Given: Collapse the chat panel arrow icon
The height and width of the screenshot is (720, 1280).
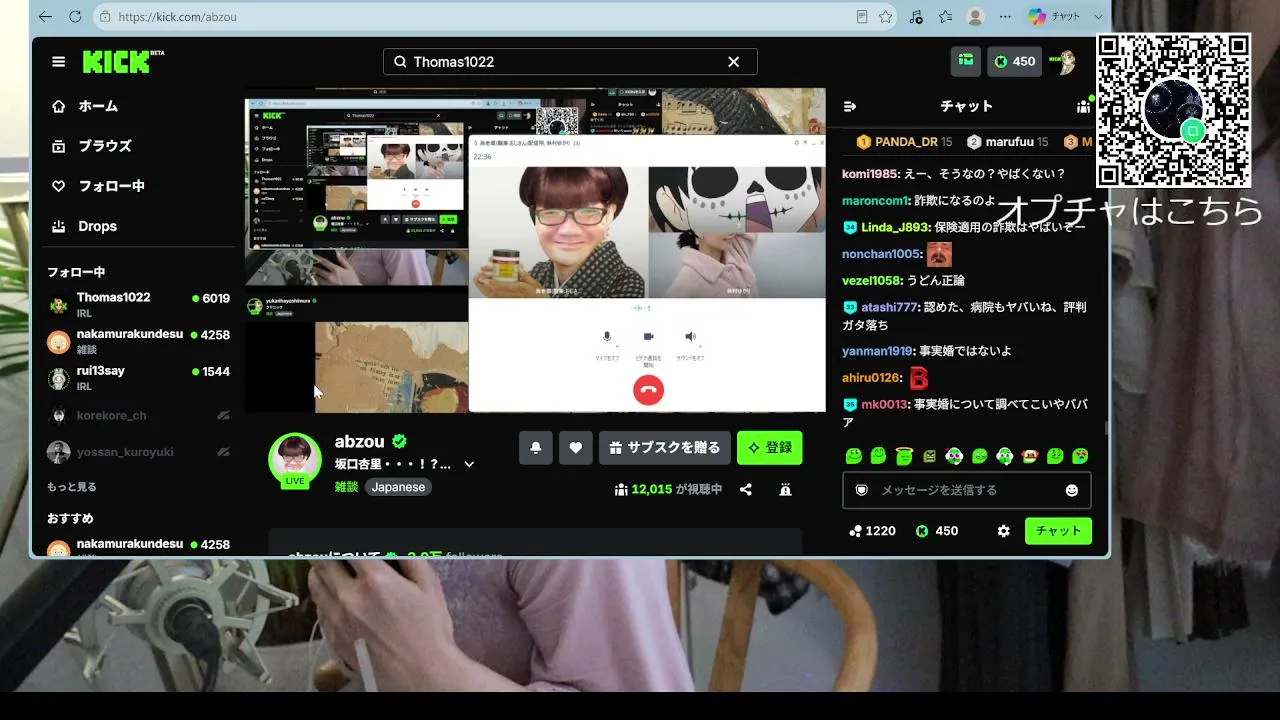Looking at the screenshot, I should click(x=851, y=106).
